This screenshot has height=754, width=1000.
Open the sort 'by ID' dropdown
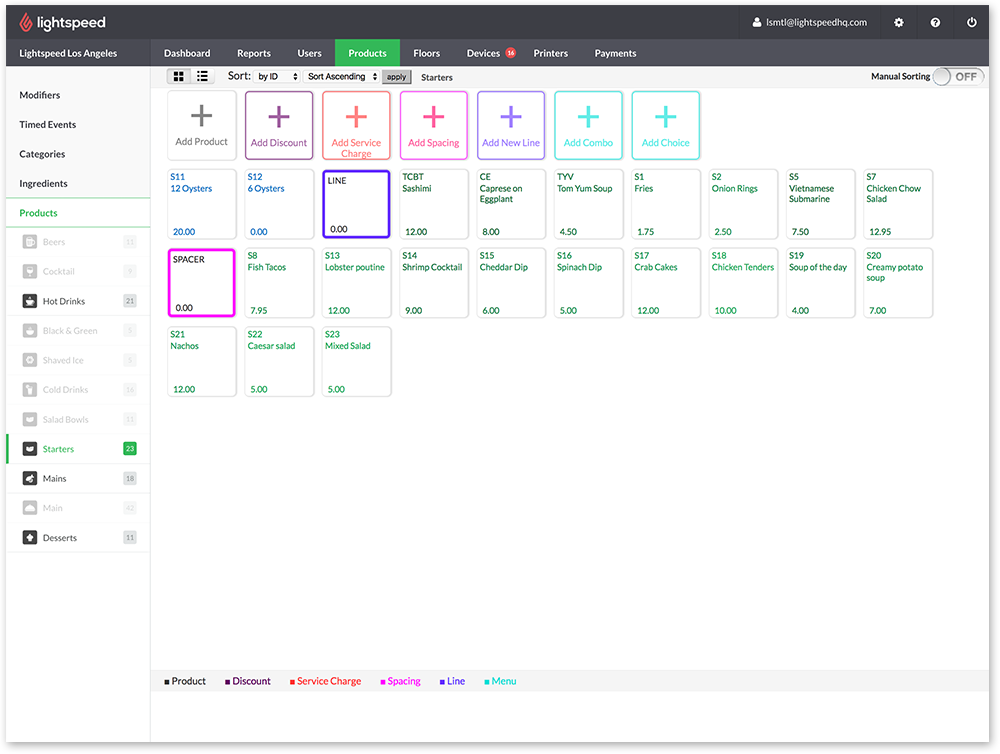tap(277, 77)
